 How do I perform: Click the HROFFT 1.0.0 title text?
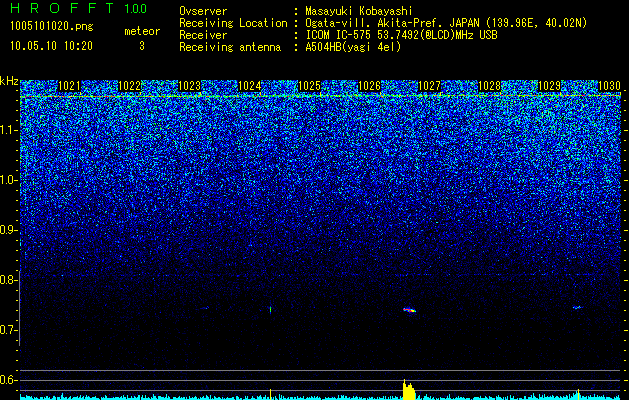78,8
